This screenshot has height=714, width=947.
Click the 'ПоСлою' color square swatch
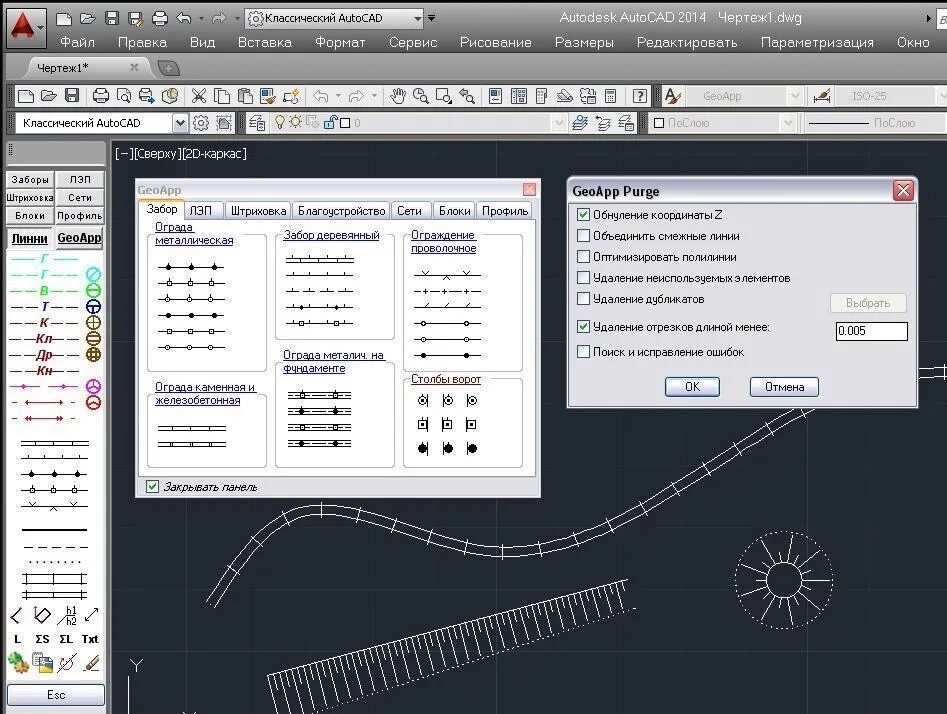[x=659, y=123]
